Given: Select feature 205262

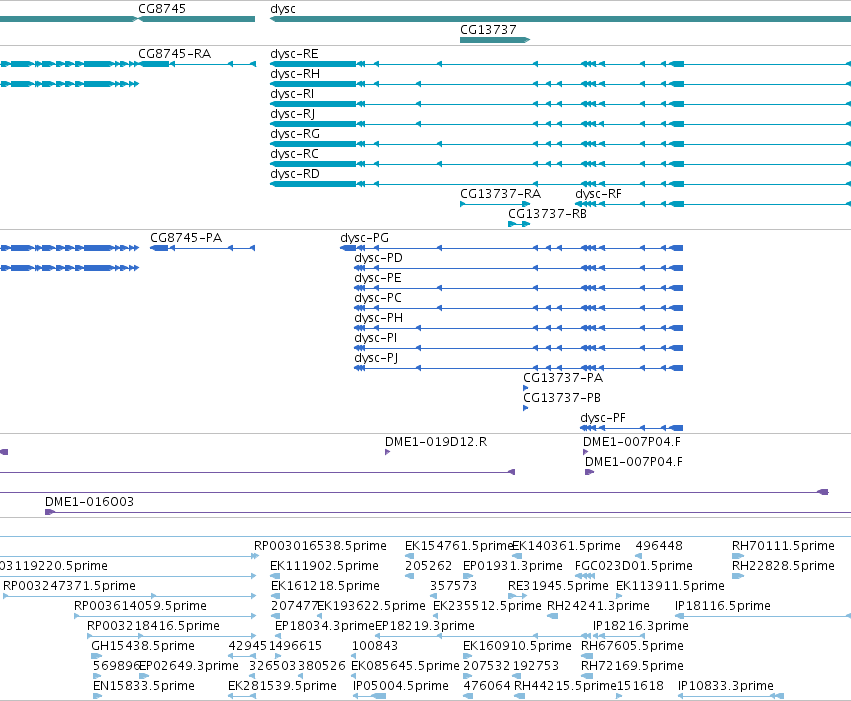Looking at the screenshot, I should 428,566.
